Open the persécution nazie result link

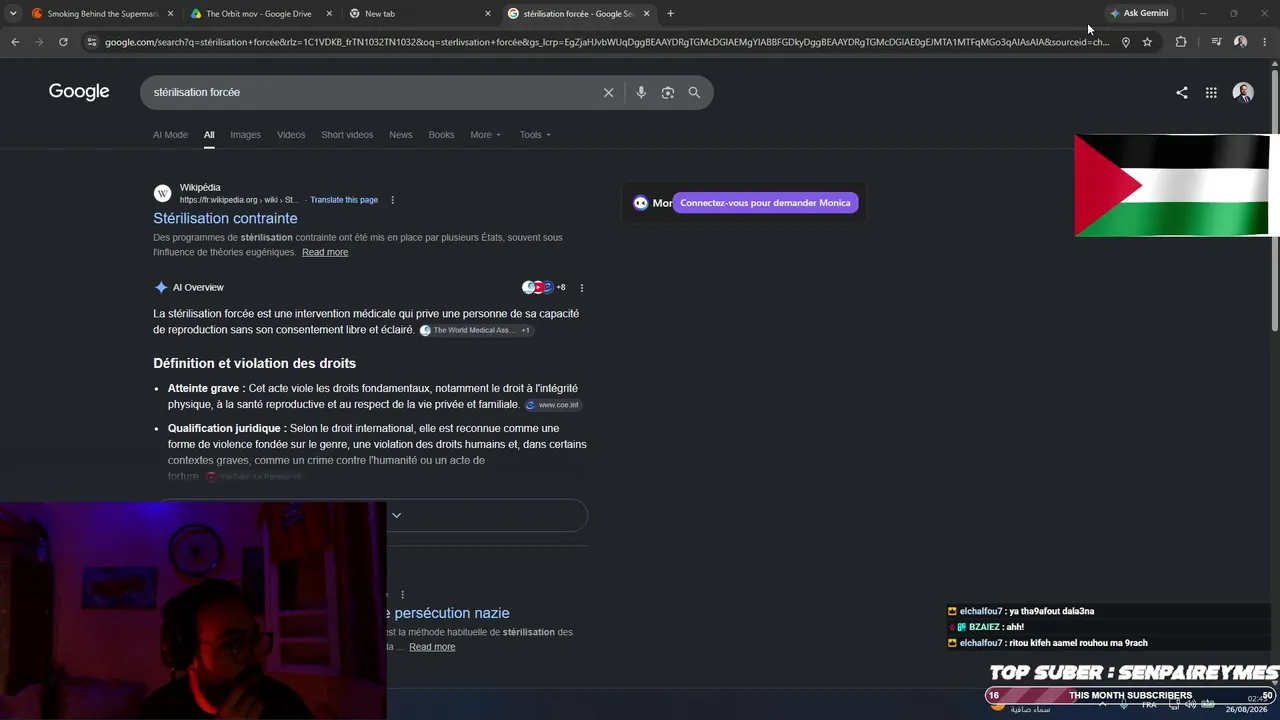coord(451,613)
